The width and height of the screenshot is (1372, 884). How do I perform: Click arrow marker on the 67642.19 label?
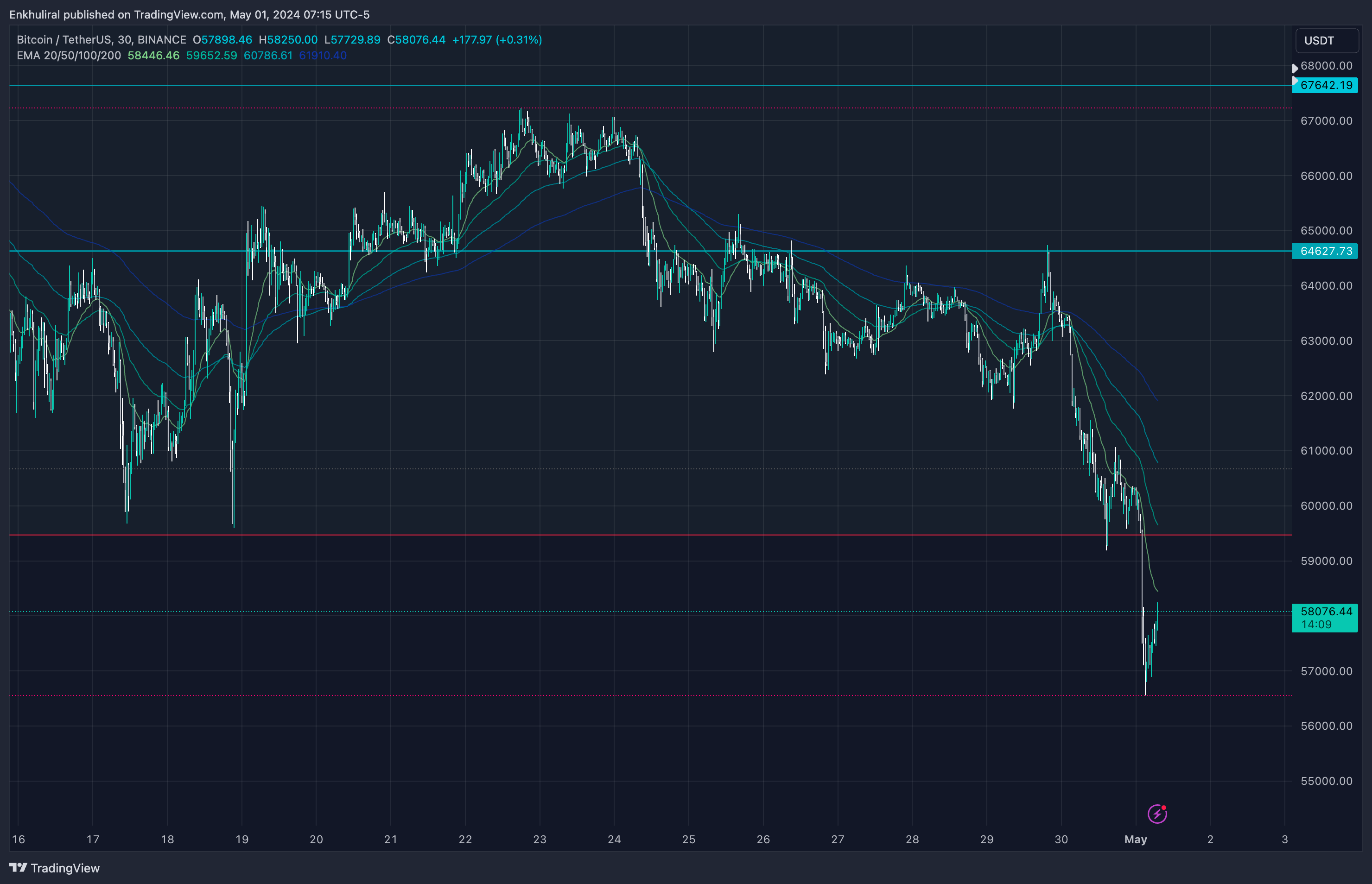(x=1295, y=81)
